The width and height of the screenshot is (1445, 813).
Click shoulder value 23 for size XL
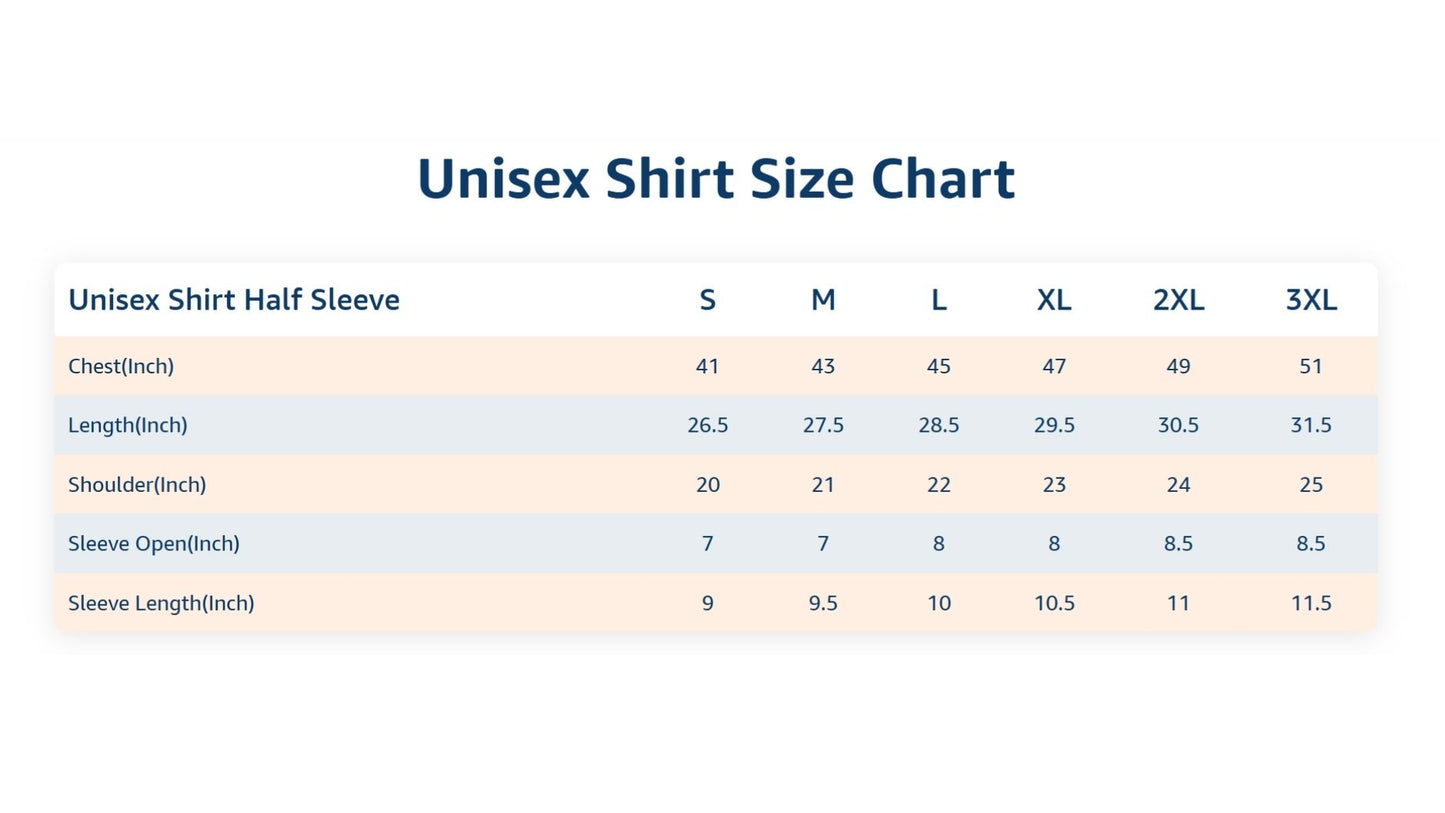(x=1054, y=485)
